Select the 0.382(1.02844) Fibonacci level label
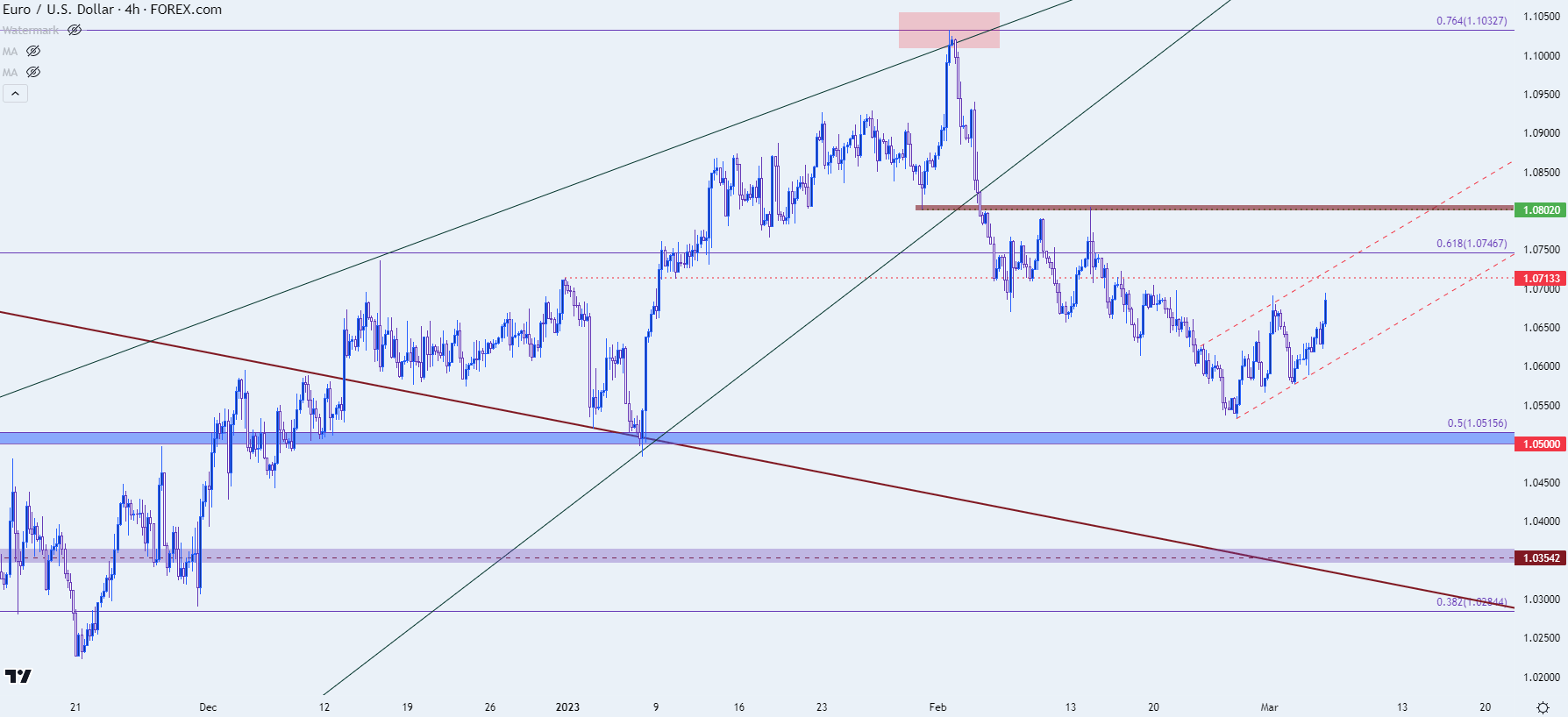1568x717 pixels. [1472, 602]
